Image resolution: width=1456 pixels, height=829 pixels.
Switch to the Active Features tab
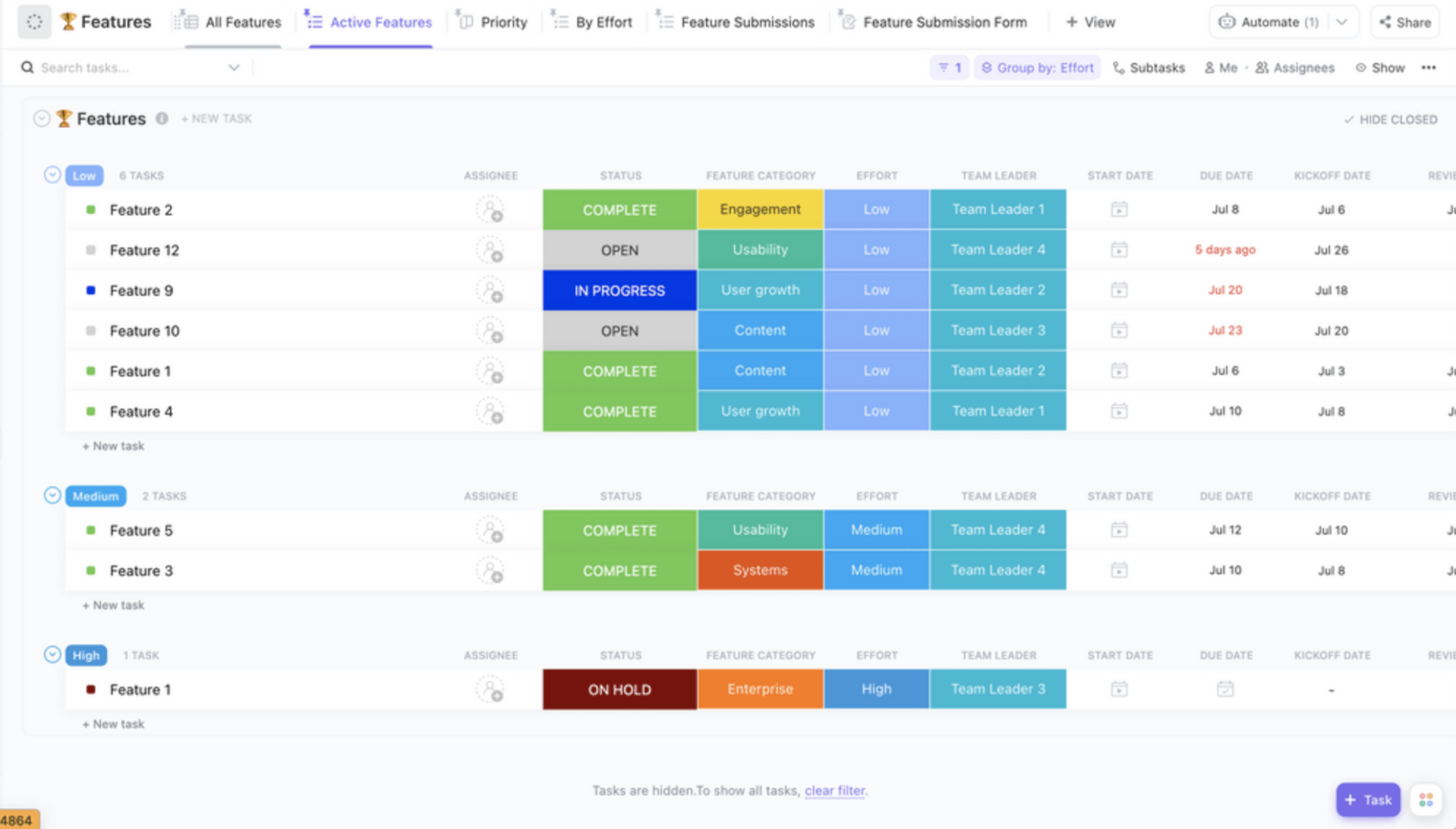click(371, 21)
